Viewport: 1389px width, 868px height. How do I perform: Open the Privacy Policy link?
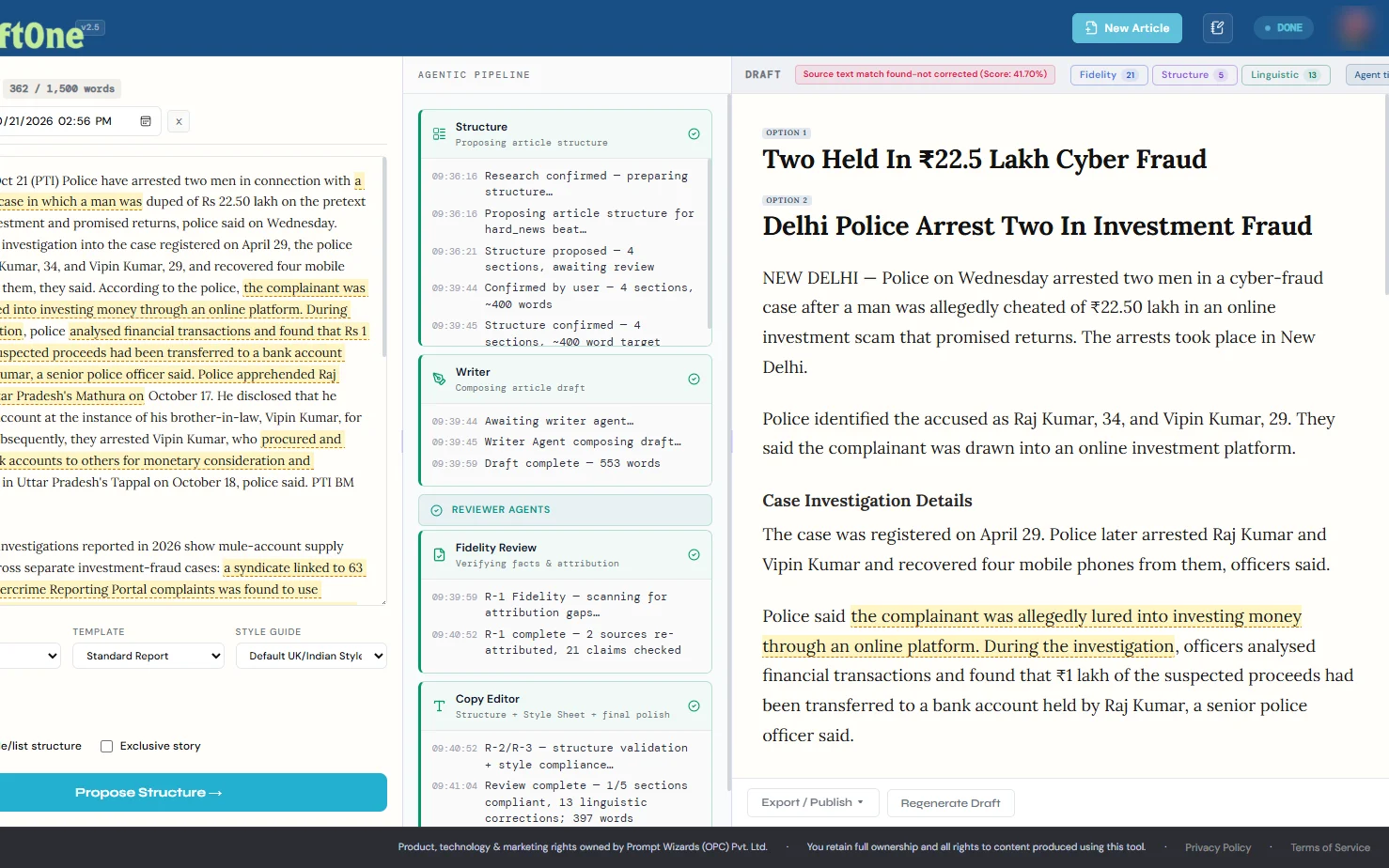[1218, 847]
